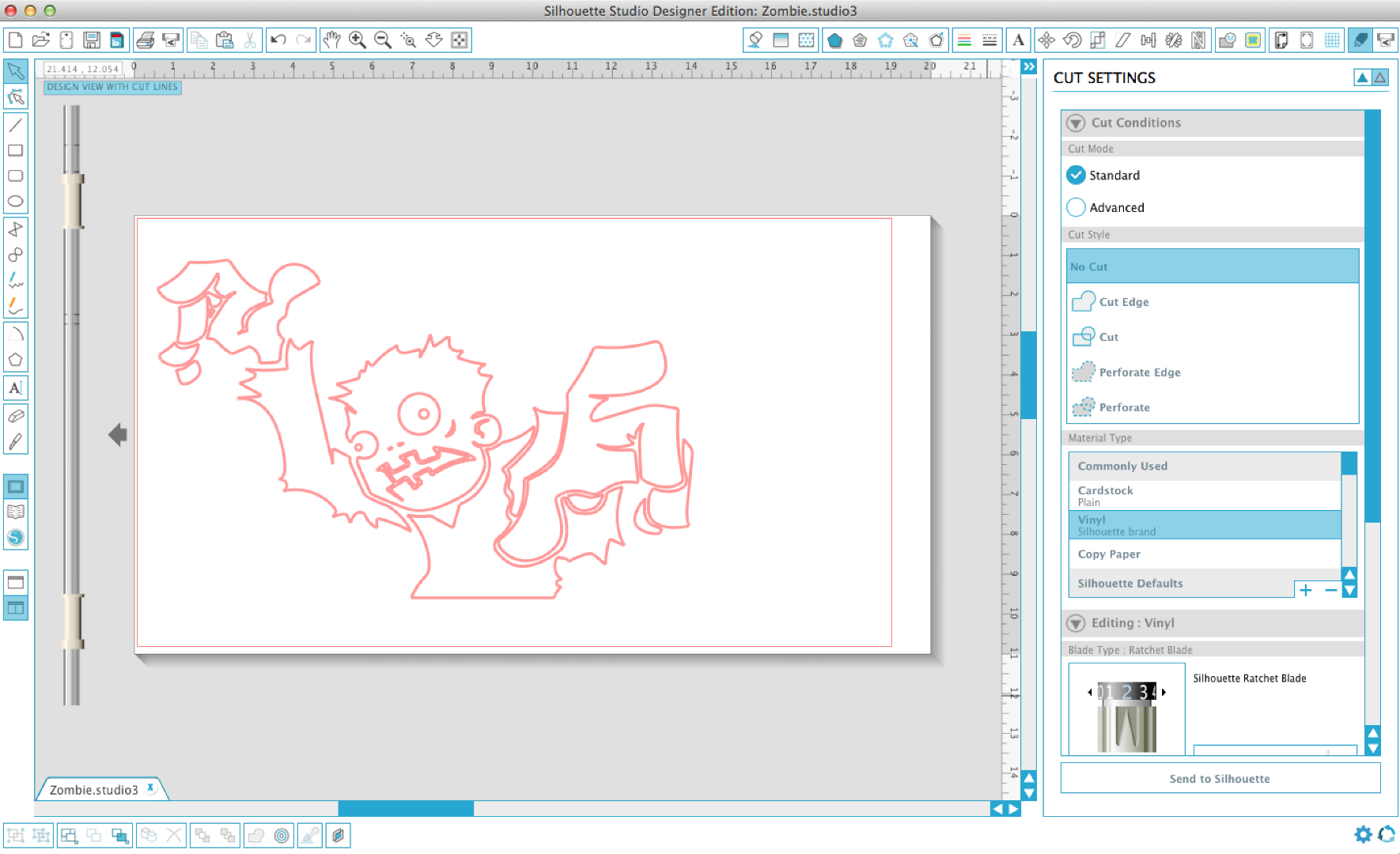Click the filled triangle in Cut Settings header
1400x854 pixels.
(x=1362, y=77)
